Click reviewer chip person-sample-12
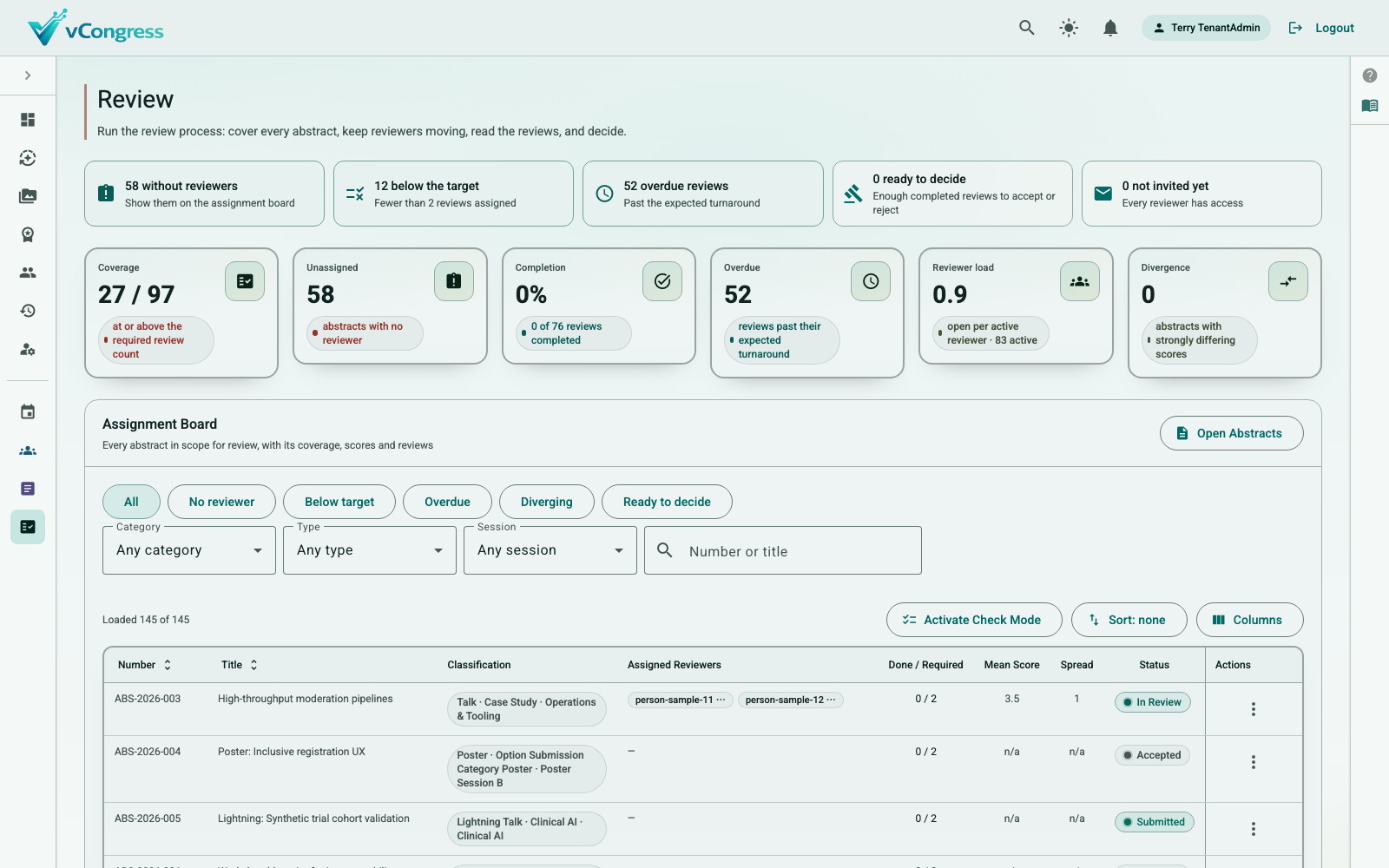 [x=791, y=700]
